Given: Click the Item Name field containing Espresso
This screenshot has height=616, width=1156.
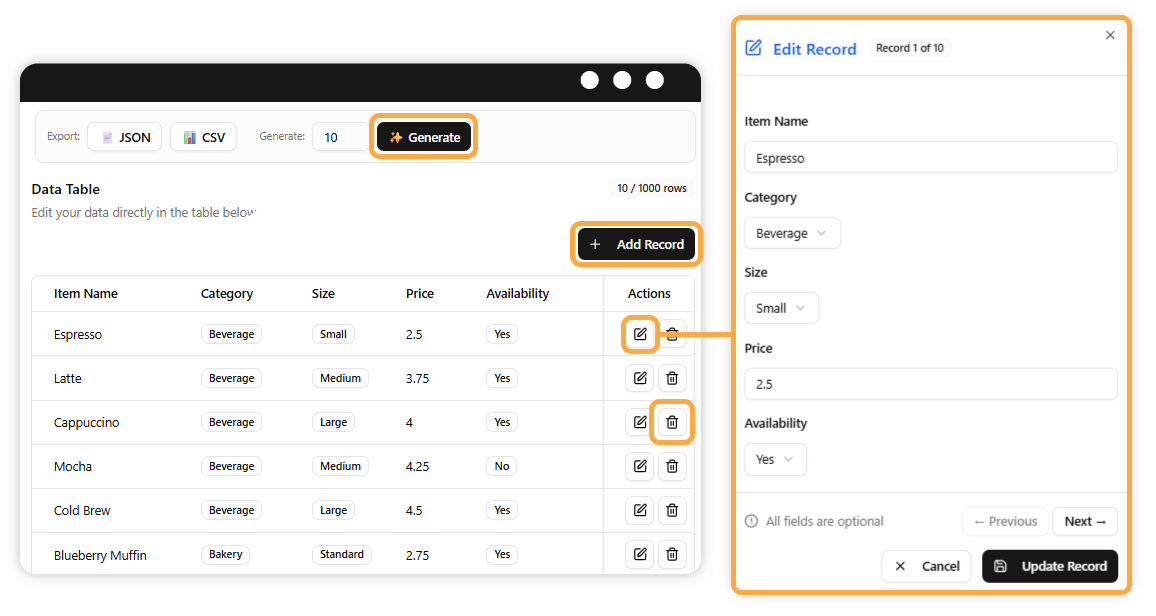Looking at the screenshot, I should [x=930, y=158].
